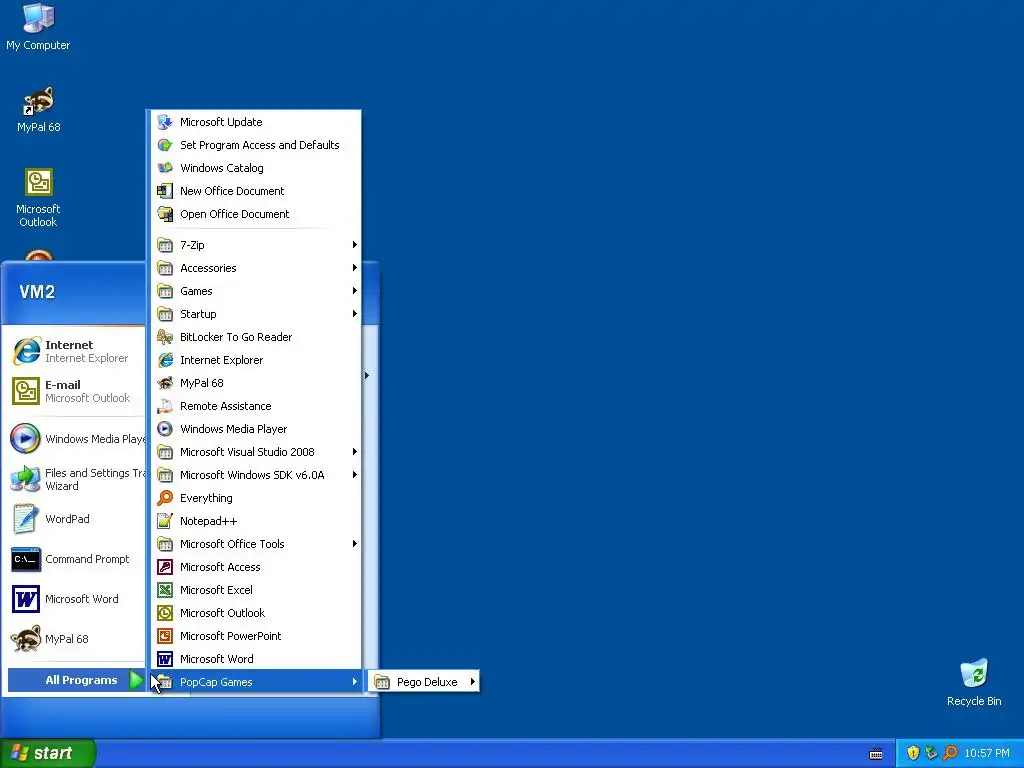Click the MyPal 68 raccoon icon in All Programs
This screenshot has width=1024, height=768.
[x=165, y=383]
